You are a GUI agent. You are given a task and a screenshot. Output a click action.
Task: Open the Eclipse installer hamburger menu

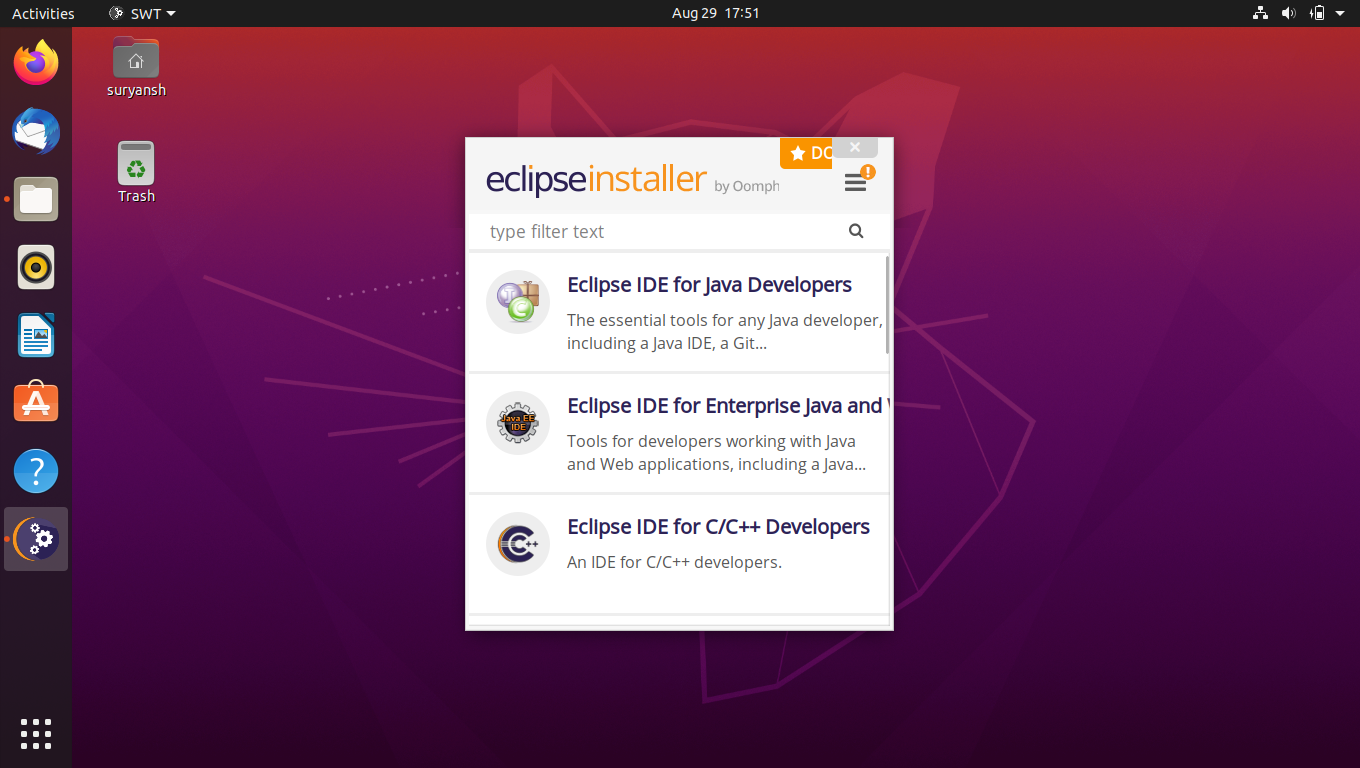[855, 183]
